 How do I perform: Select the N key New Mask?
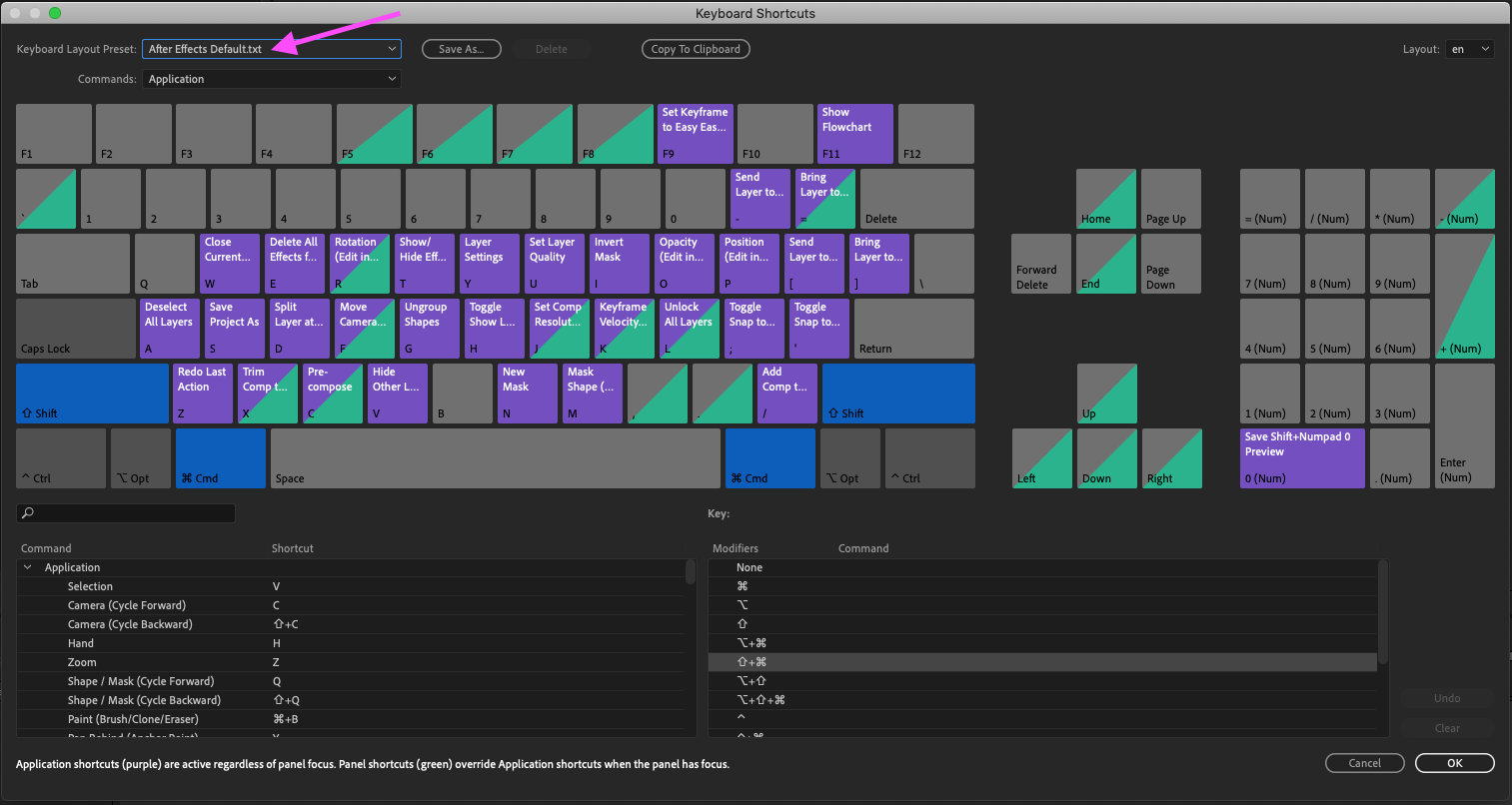[x=528, y=394]
